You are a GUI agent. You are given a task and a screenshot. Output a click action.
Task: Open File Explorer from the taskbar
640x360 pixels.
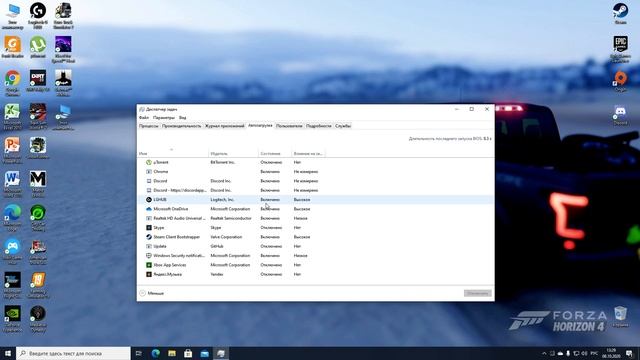click(172, 353)
